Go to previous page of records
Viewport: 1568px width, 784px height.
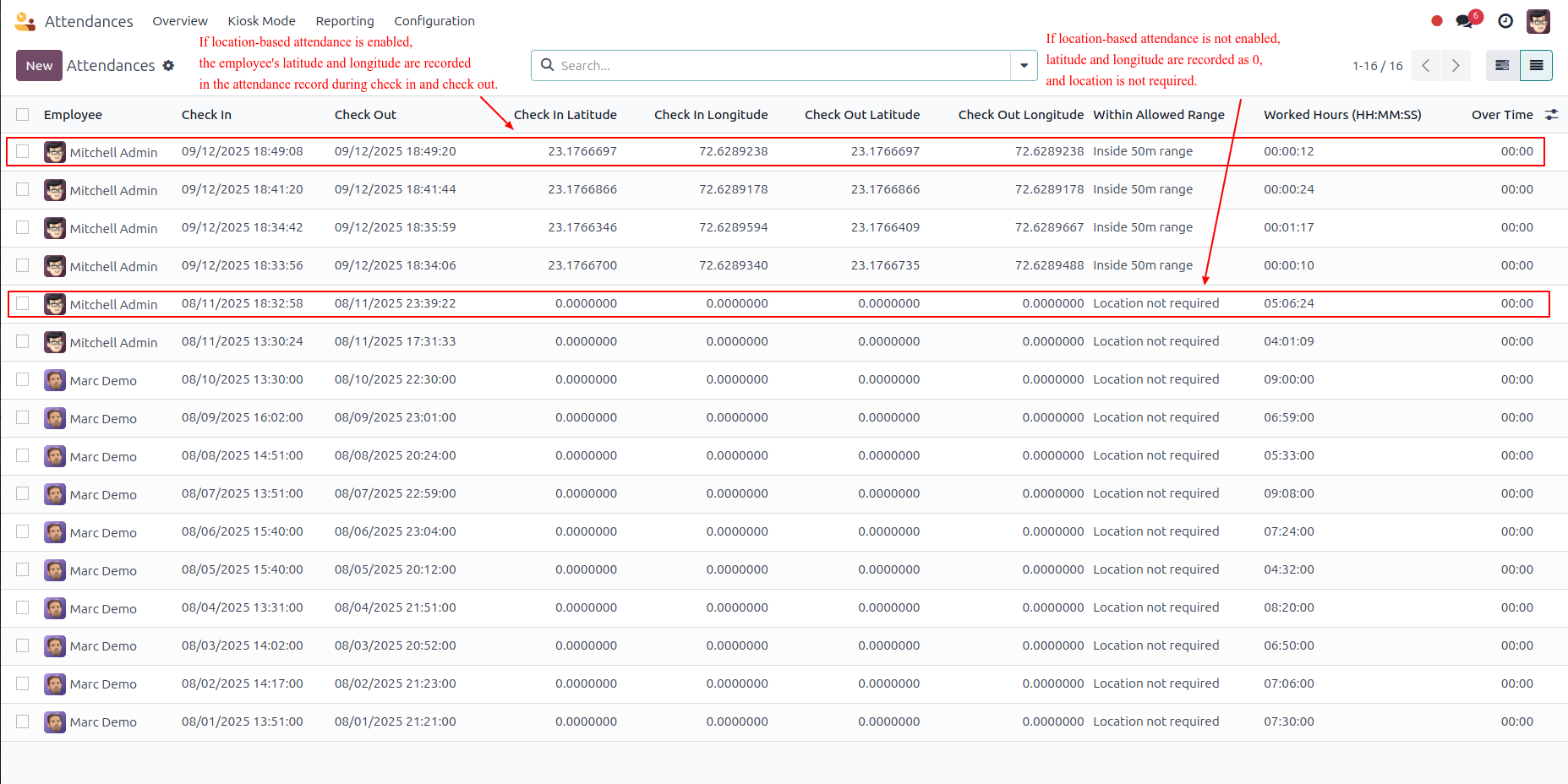pyautogui.click(x=1426, y=65)
